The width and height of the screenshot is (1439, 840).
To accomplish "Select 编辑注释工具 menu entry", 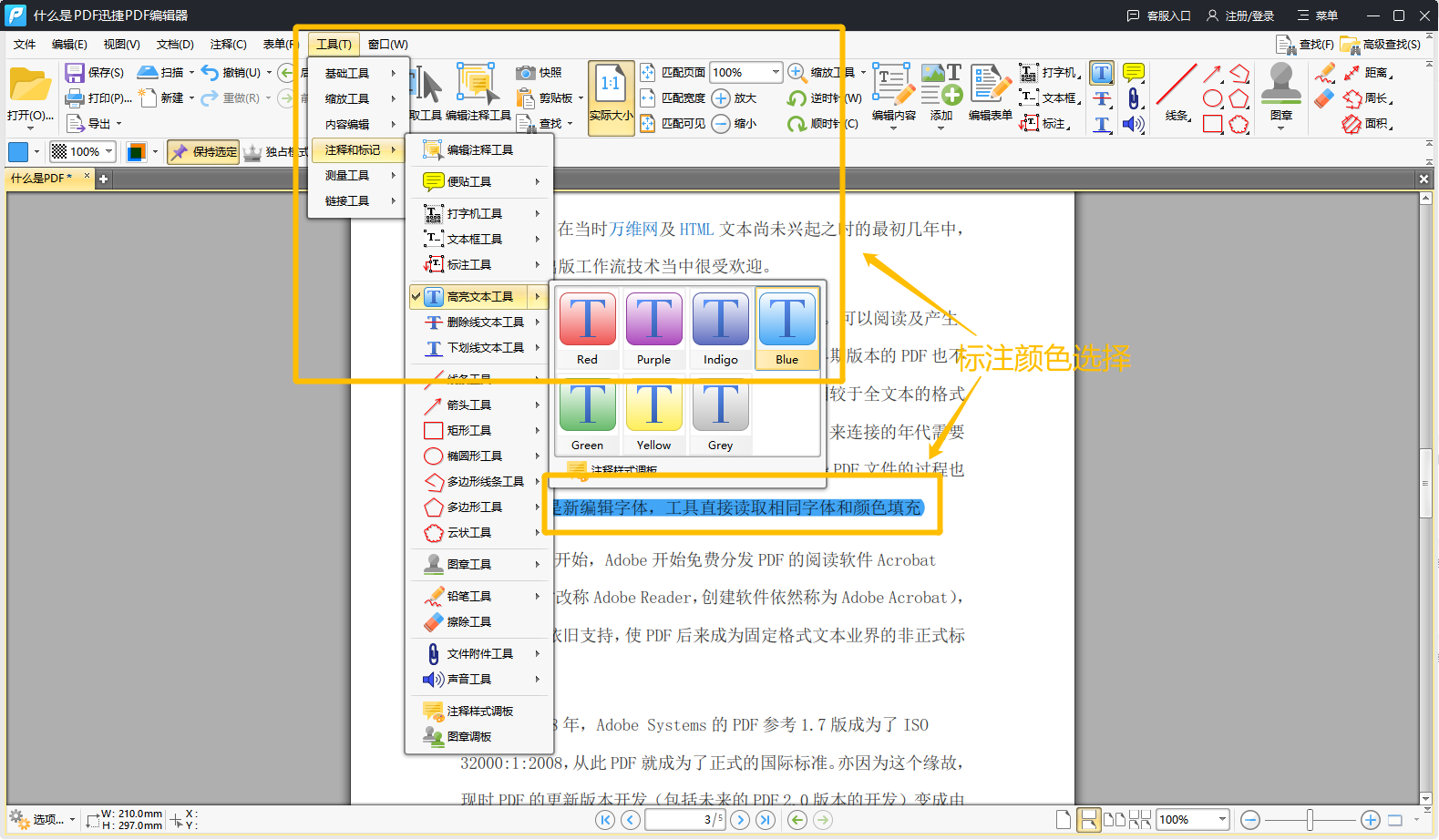I will [x=481, y=149].
